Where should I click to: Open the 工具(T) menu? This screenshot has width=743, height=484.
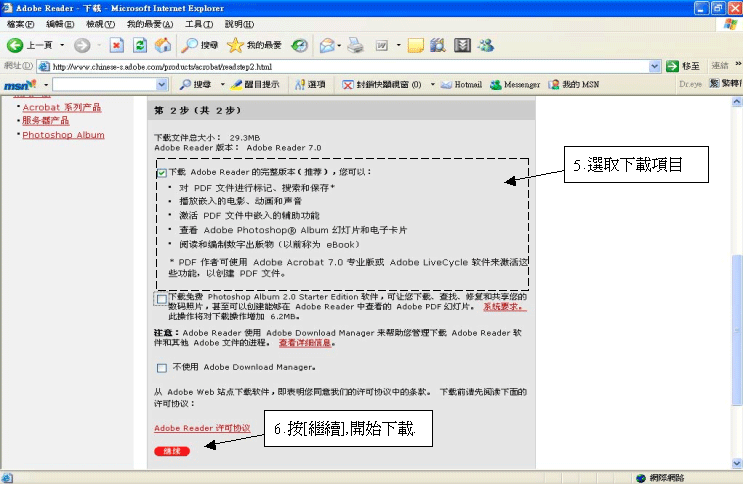coord(199,24)
